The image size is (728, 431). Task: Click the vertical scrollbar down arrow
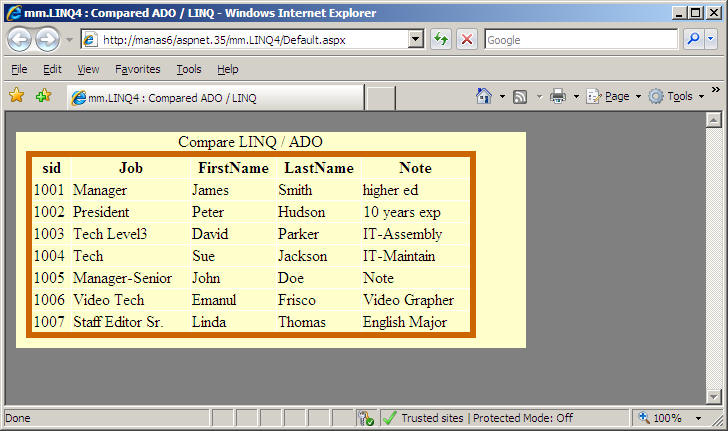pyautogui.click(x=714, y=396)
